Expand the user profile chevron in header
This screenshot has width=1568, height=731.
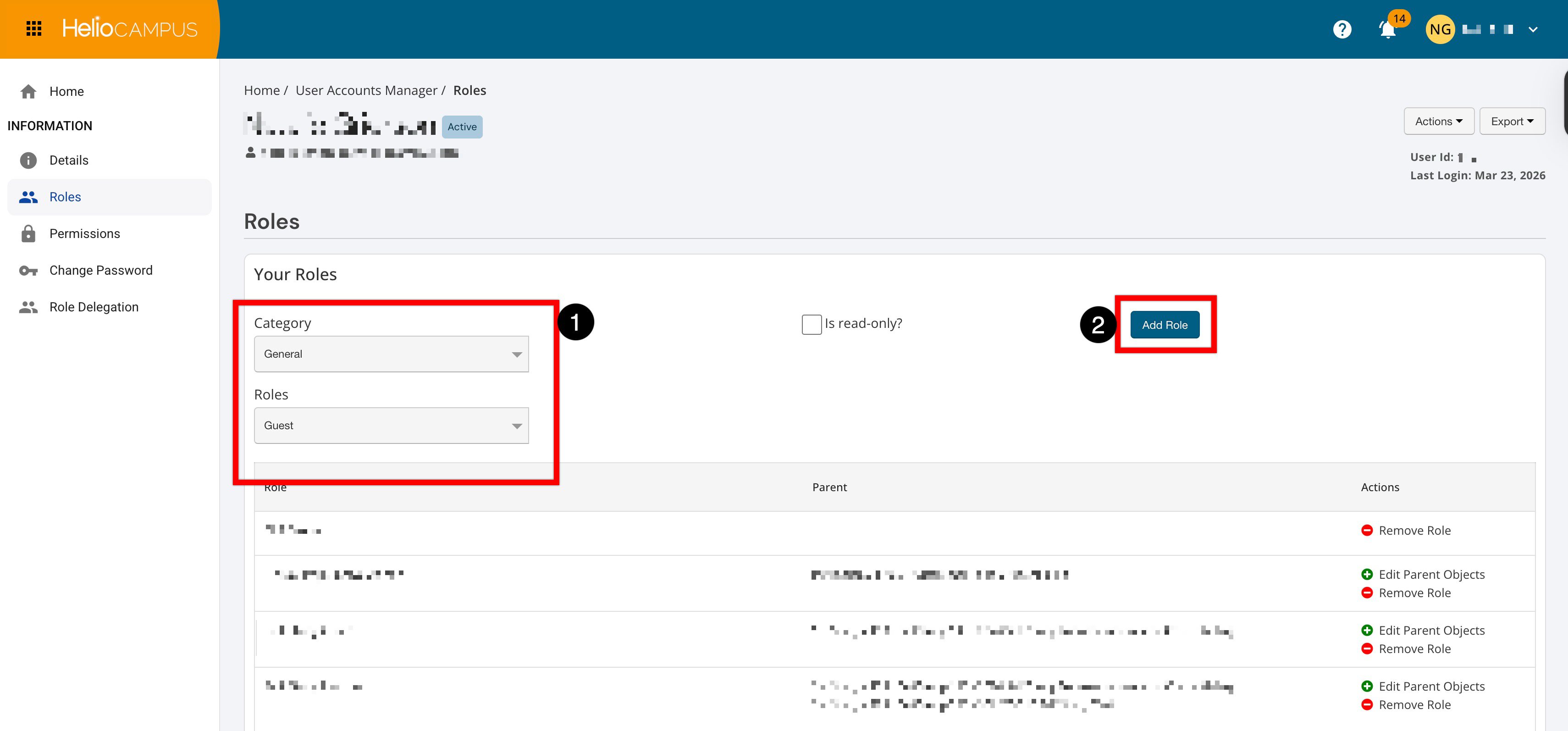pos(1533,29)
